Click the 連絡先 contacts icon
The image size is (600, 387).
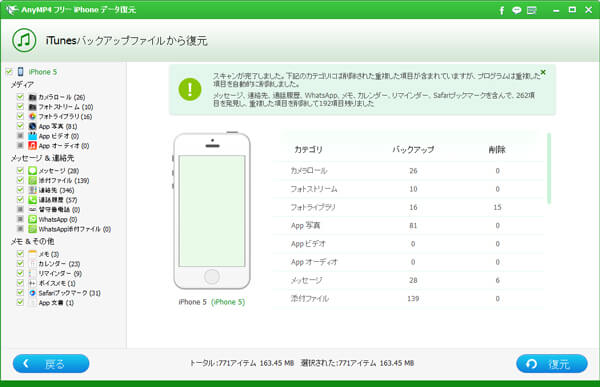click(33, 190)
